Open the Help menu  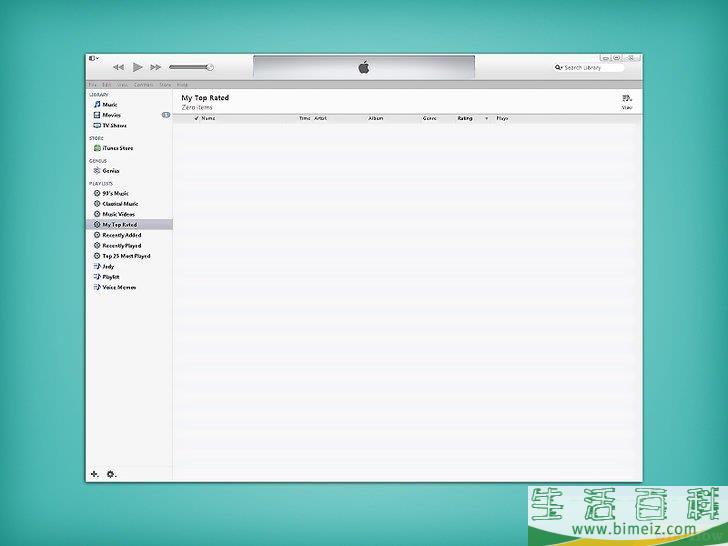pyautogui.click(x=182, y=85)
